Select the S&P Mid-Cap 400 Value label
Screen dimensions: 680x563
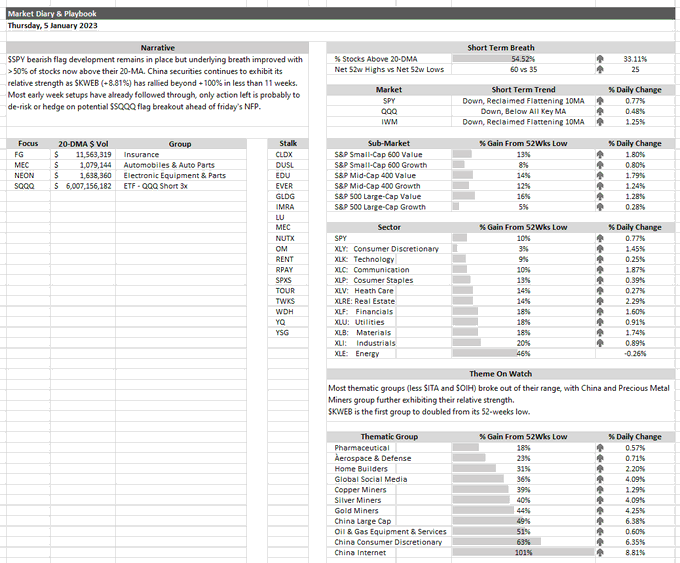pyautogui.click(x=375, y=175)
